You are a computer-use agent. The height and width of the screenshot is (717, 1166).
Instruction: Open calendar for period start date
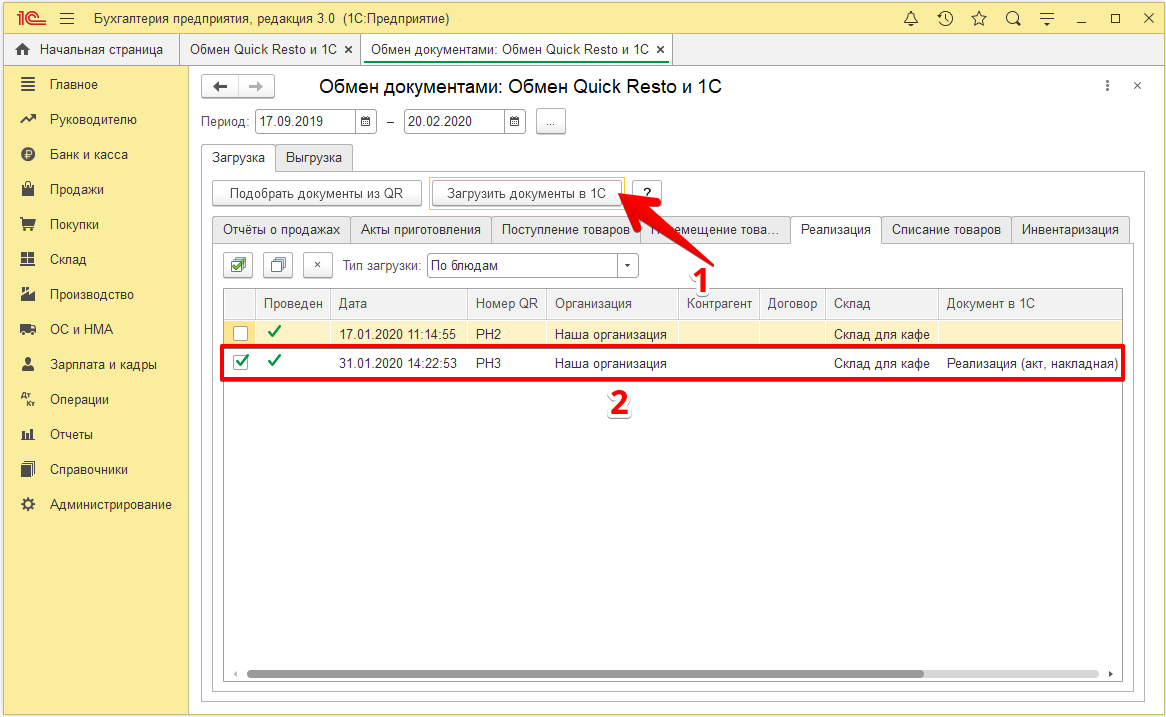(366, 121)
